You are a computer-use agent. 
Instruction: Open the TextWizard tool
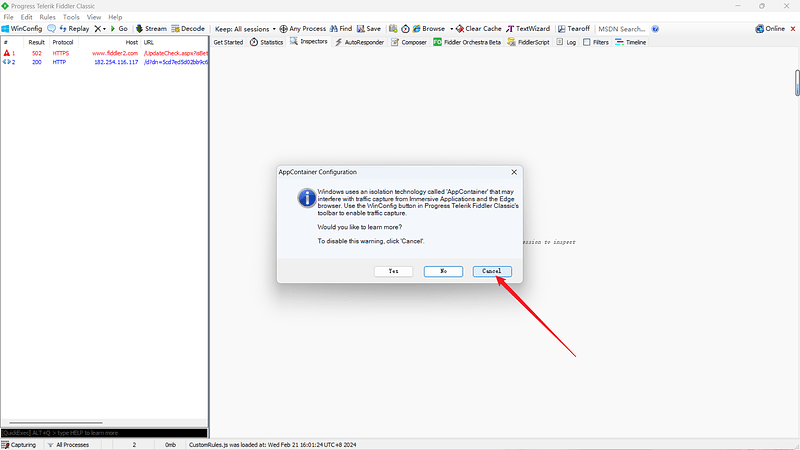tap(528, 29)
